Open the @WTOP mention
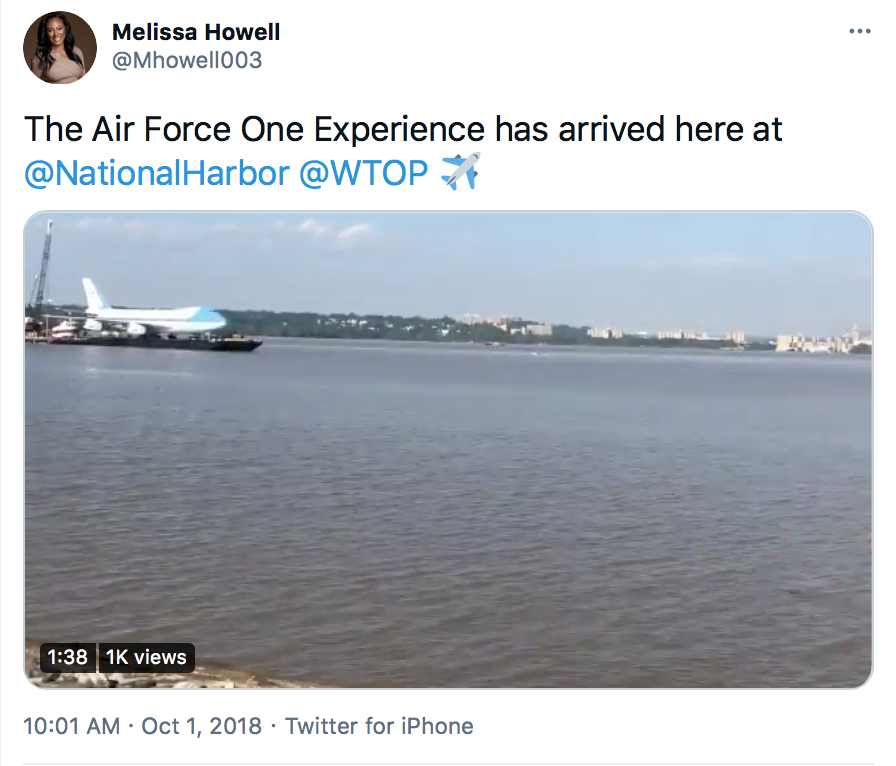 [x=363, y=173]
